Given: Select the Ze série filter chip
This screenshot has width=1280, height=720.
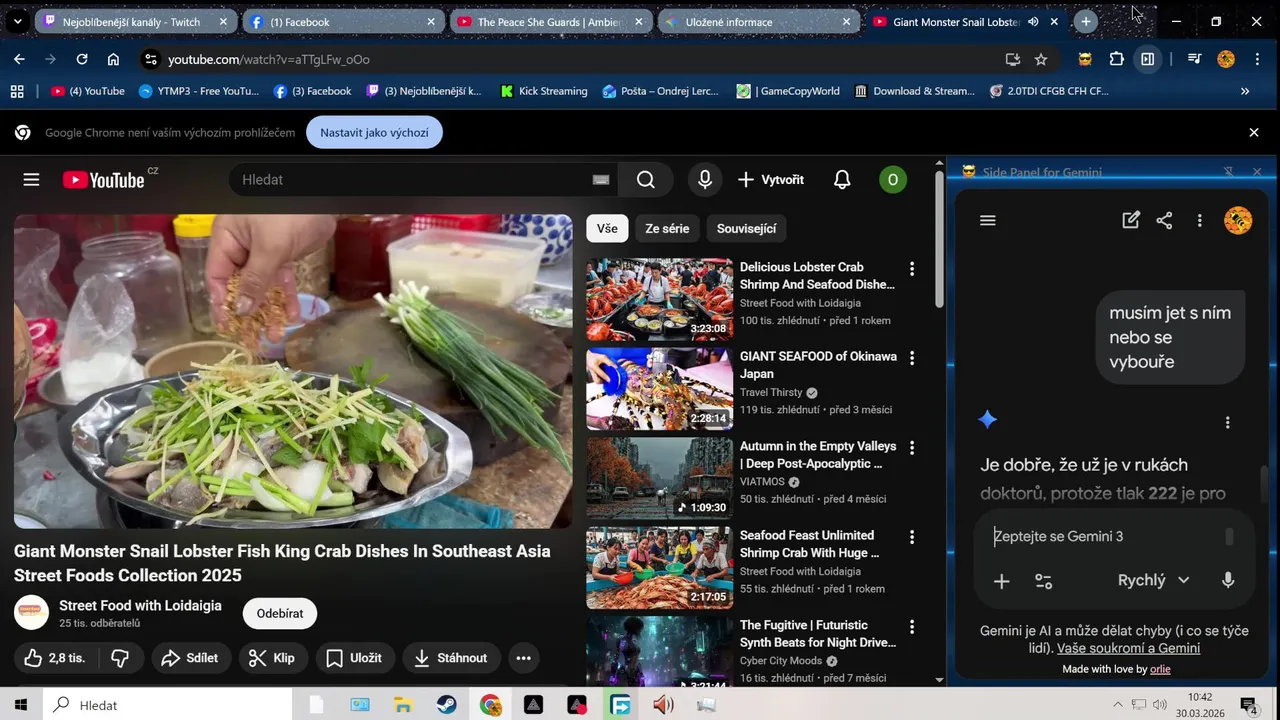Looking at the screenshot, I should (667, 228).
